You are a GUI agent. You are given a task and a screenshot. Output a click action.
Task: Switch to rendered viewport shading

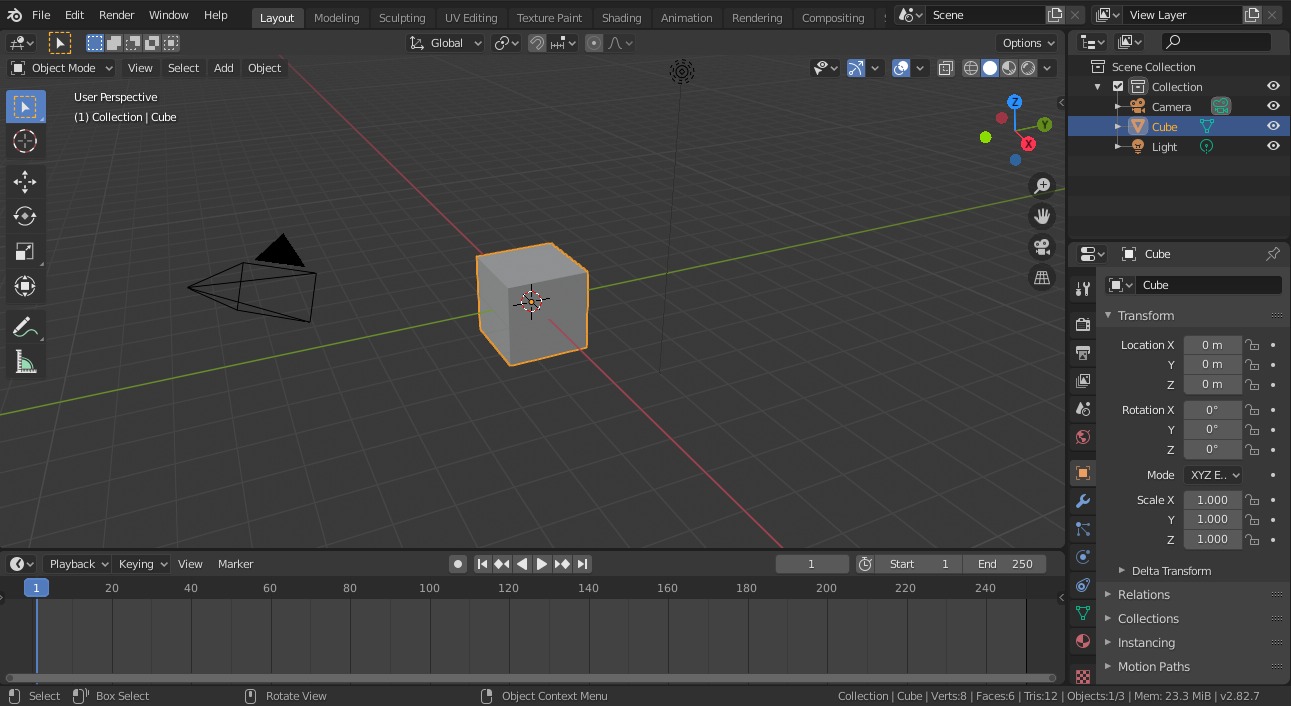(x=1028, y=68)
